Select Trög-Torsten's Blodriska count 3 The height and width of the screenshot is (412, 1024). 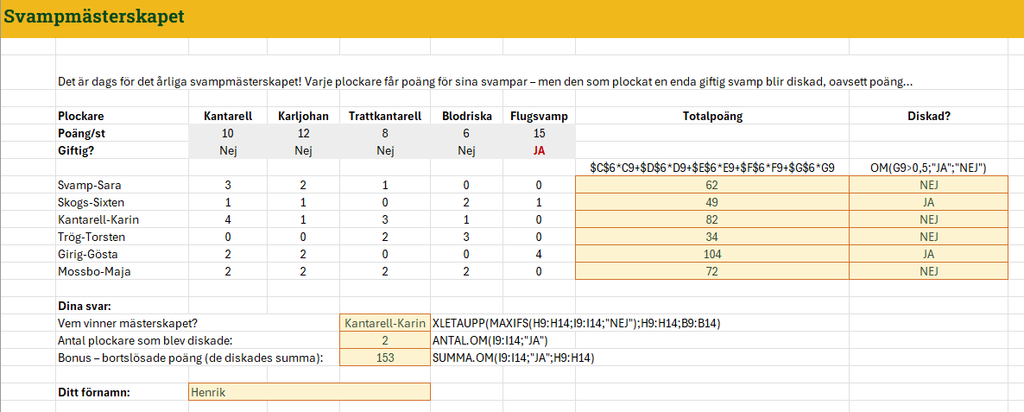[x=464, y=236]
